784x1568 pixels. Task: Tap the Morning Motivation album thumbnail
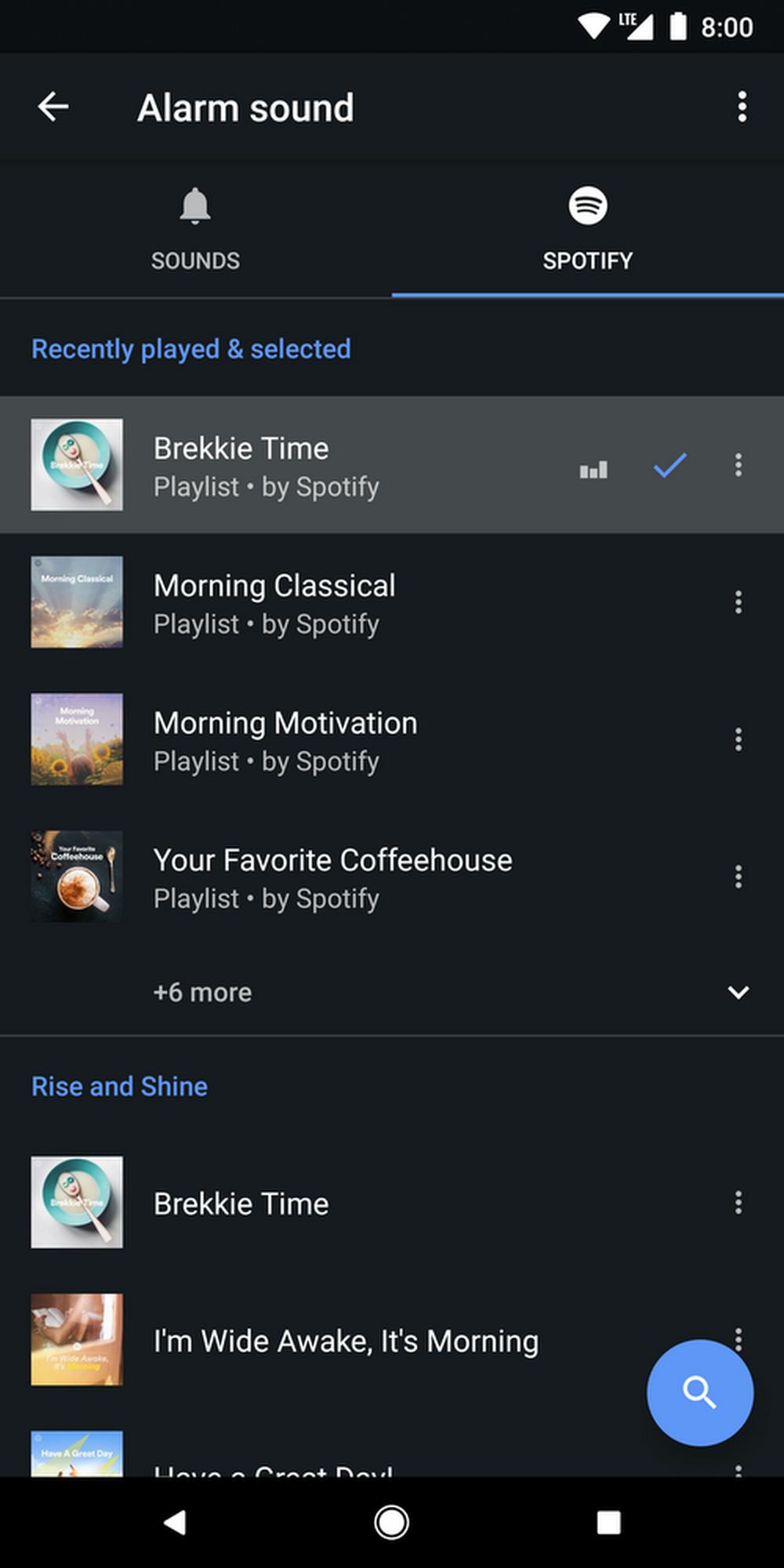(x=77, y=739)
